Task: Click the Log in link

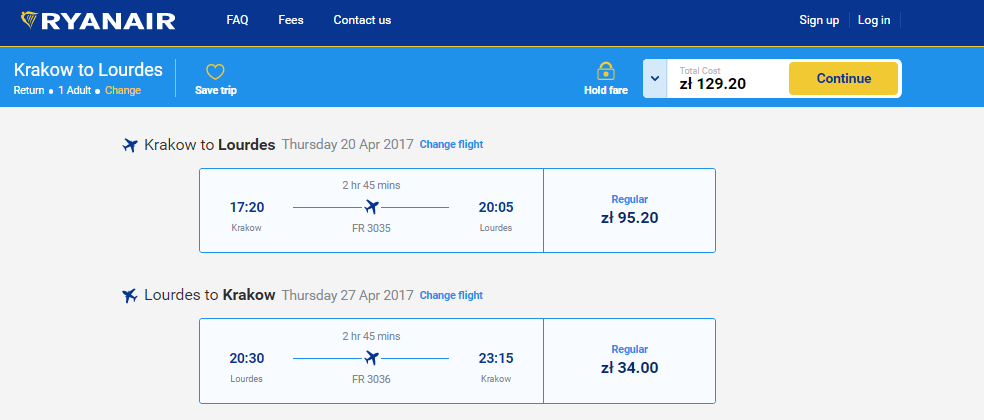Action: point(874,20)
